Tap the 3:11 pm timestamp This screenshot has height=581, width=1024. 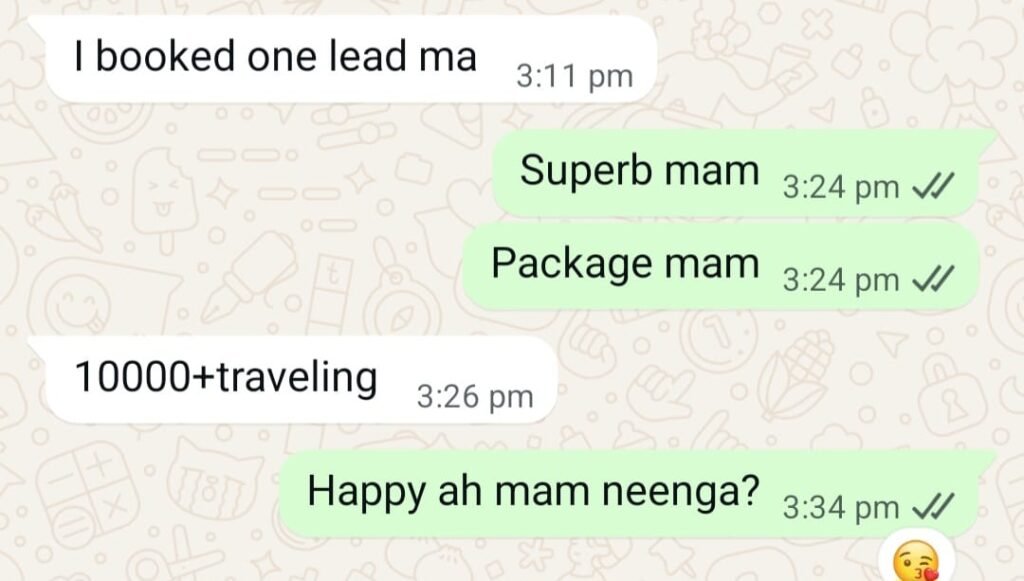574,76
